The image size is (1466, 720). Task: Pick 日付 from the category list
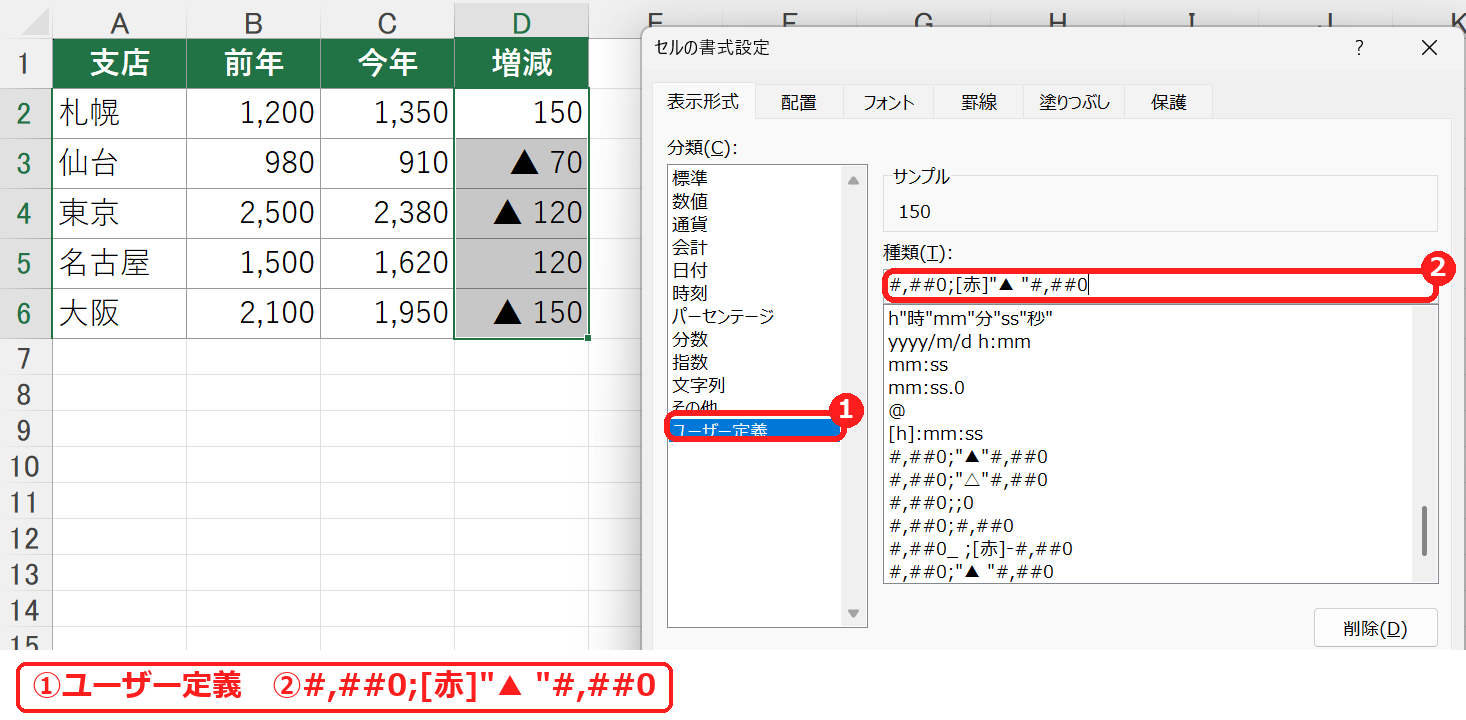690,270
